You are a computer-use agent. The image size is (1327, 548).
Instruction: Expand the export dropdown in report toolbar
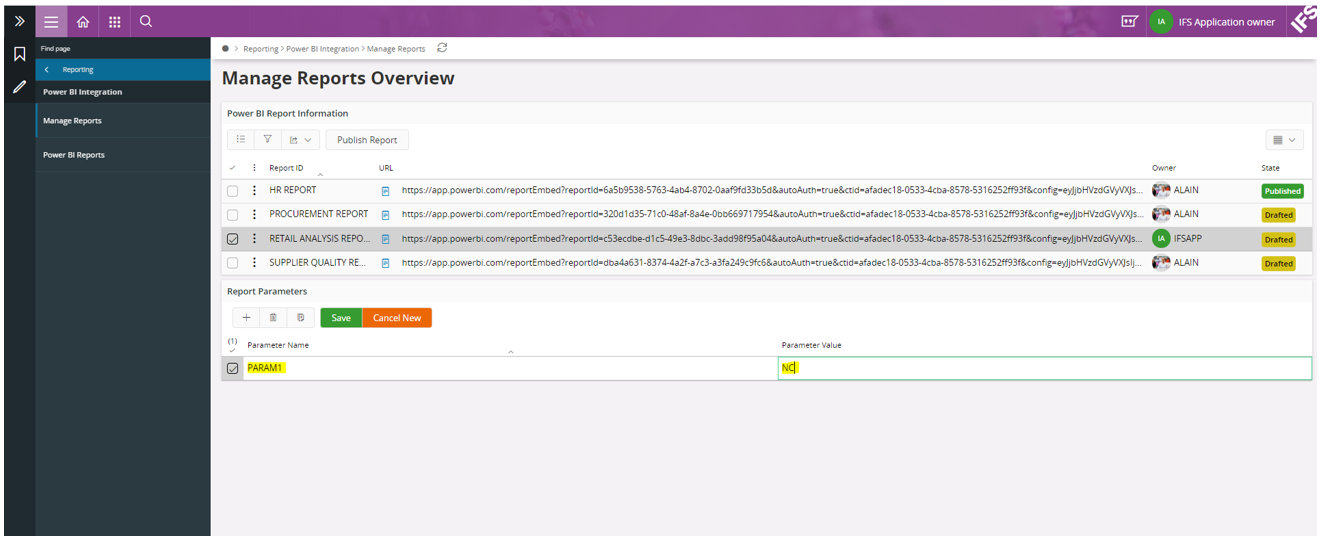pos(300,140)
